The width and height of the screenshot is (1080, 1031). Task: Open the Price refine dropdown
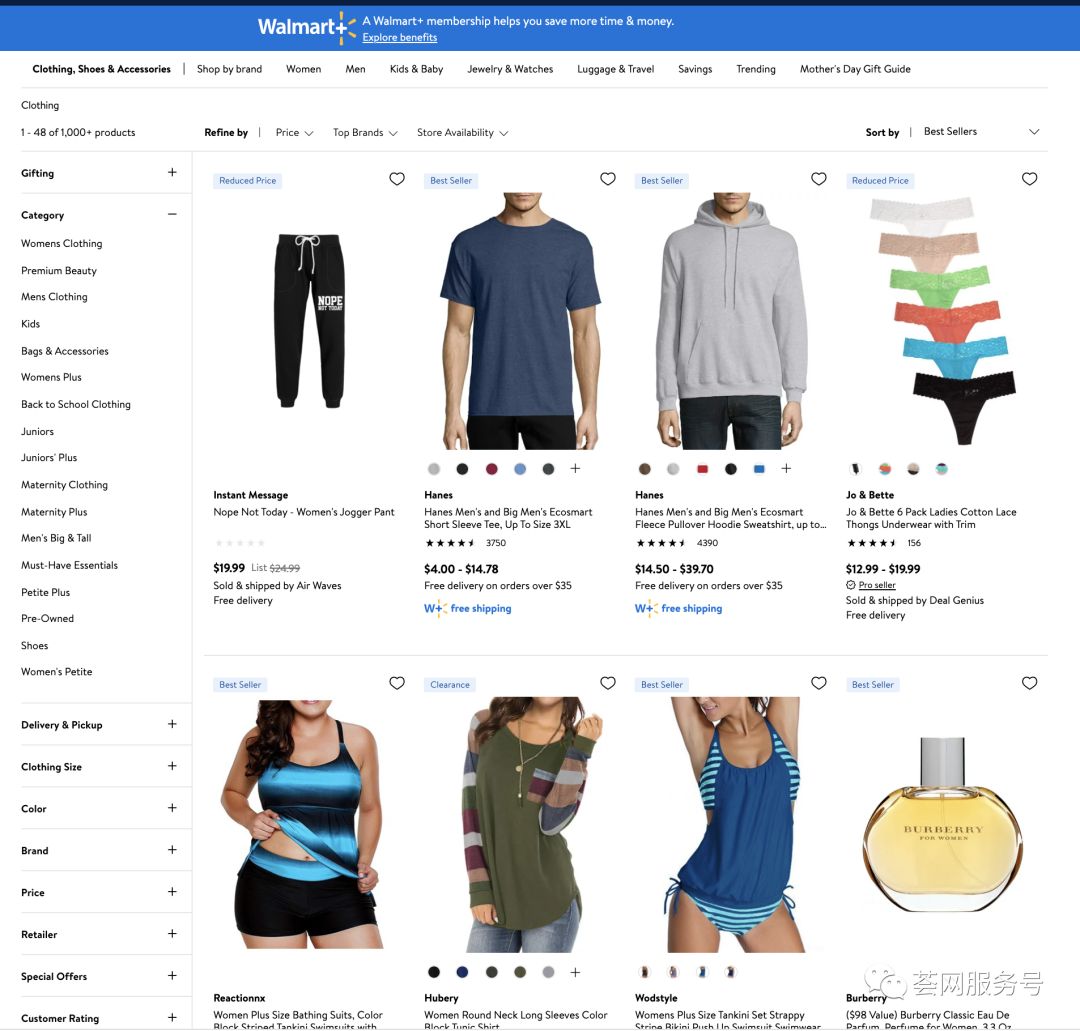(x=294, y=133)
